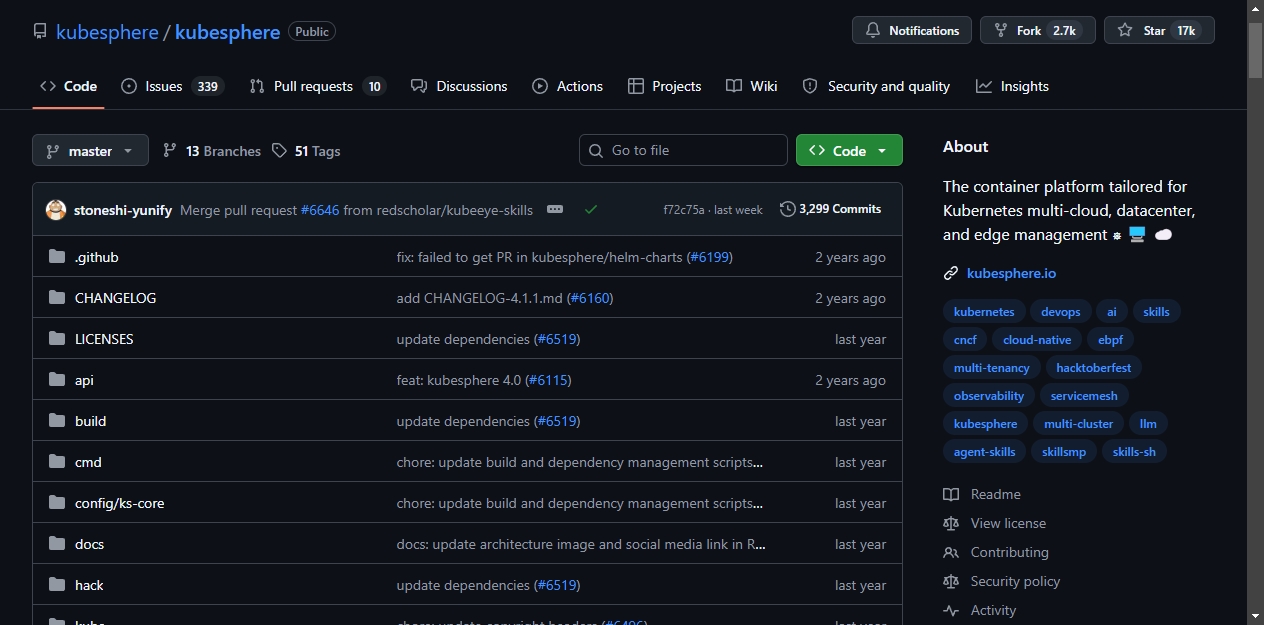Open pull request #6646 link
The width and height of the screenshot is (1264, 625).
[x=320, y=210]
